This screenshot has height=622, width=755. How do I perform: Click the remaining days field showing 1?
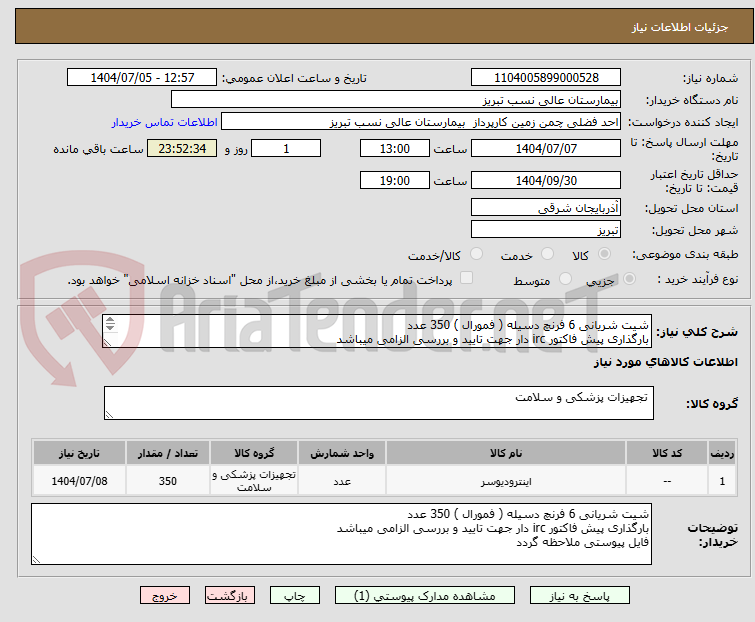[x=286, y=148]
